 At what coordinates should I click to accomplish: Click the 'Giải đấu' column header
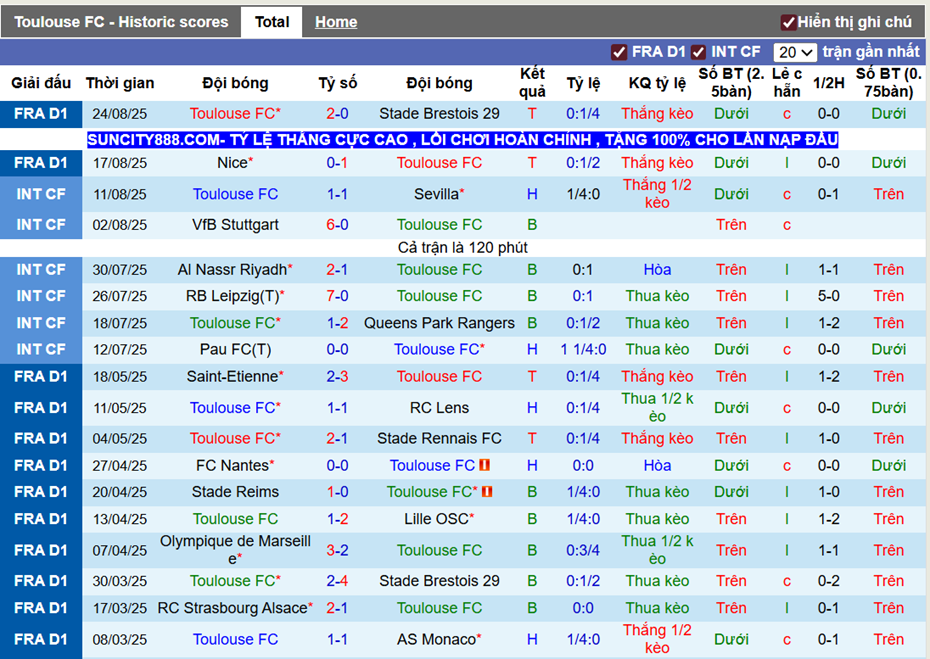41,83
